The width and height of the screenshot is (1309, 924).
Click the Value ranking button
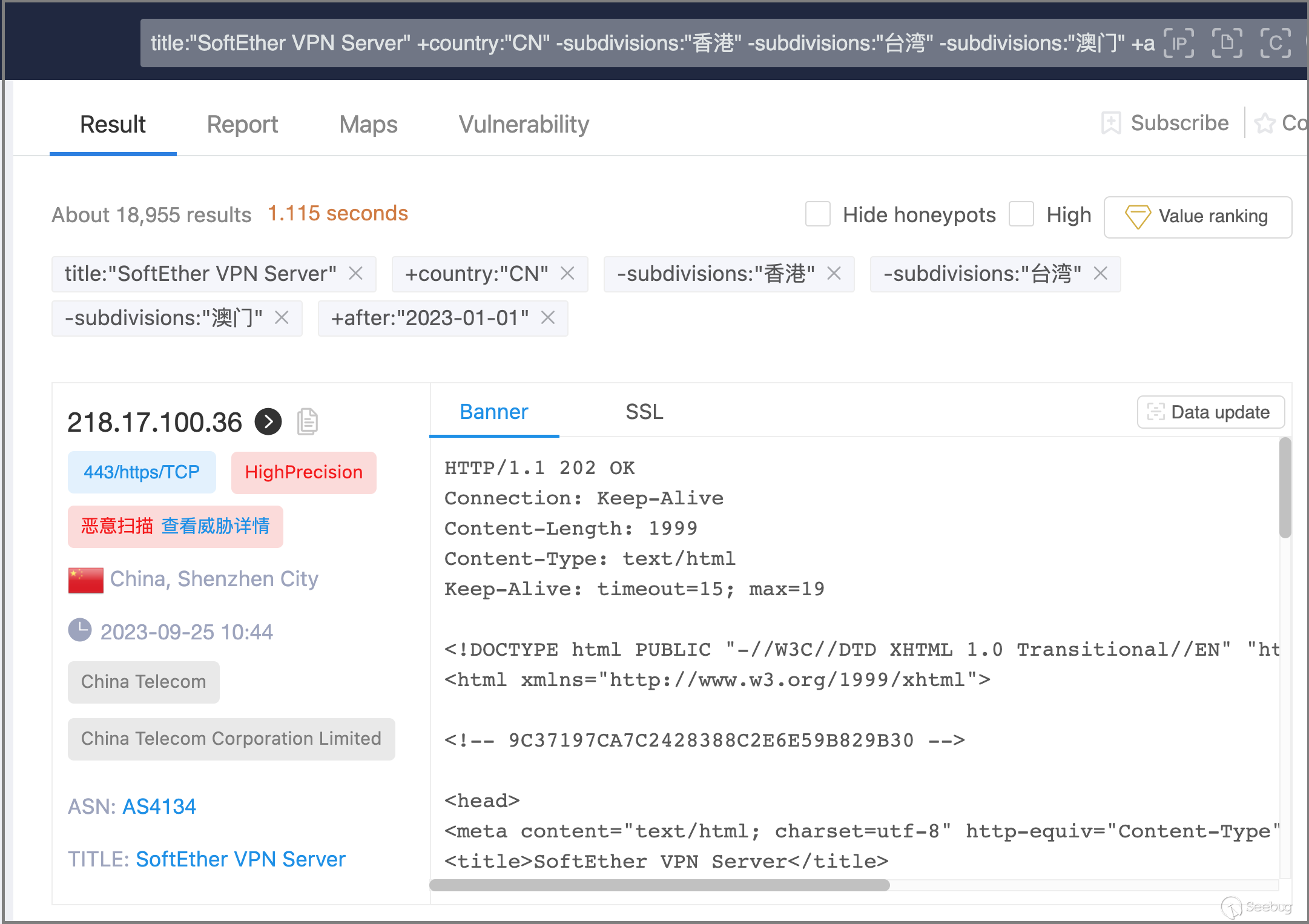1198,216
